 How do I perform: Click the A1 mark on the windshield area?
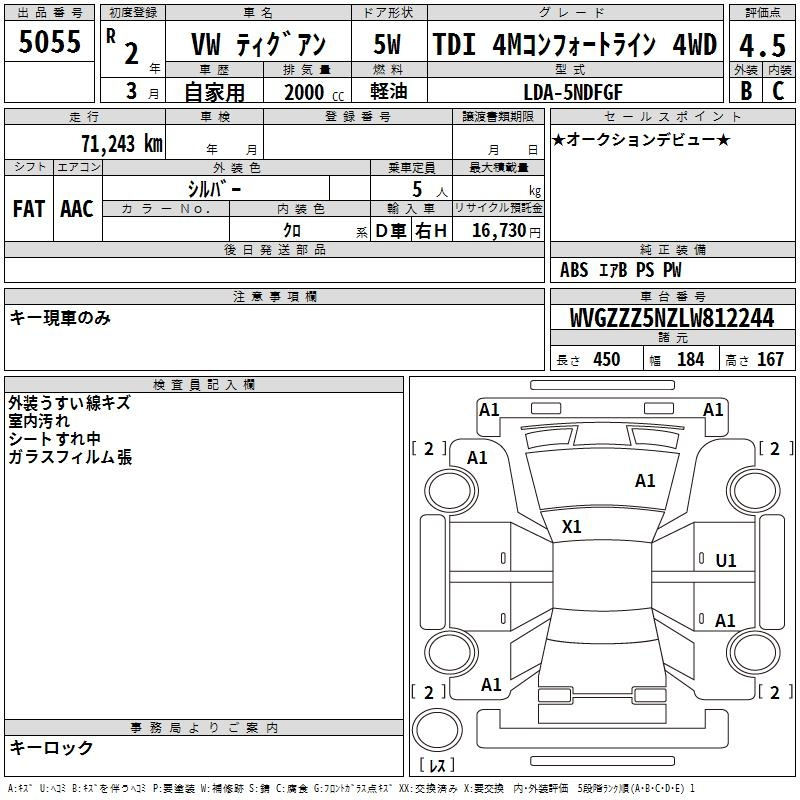pyautogui.click(x=645, y=481)
